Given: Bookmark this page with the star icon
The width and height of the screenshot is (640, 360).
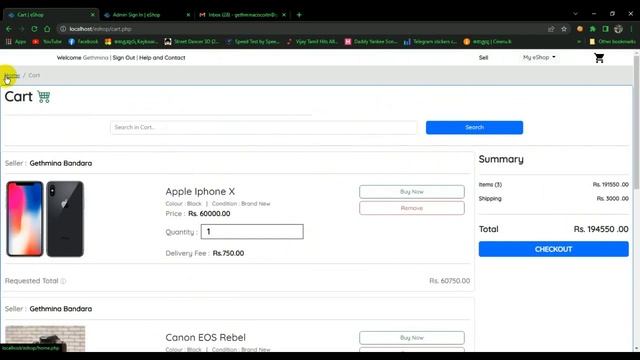Looking at the screenshot, I should click(564, 29).
